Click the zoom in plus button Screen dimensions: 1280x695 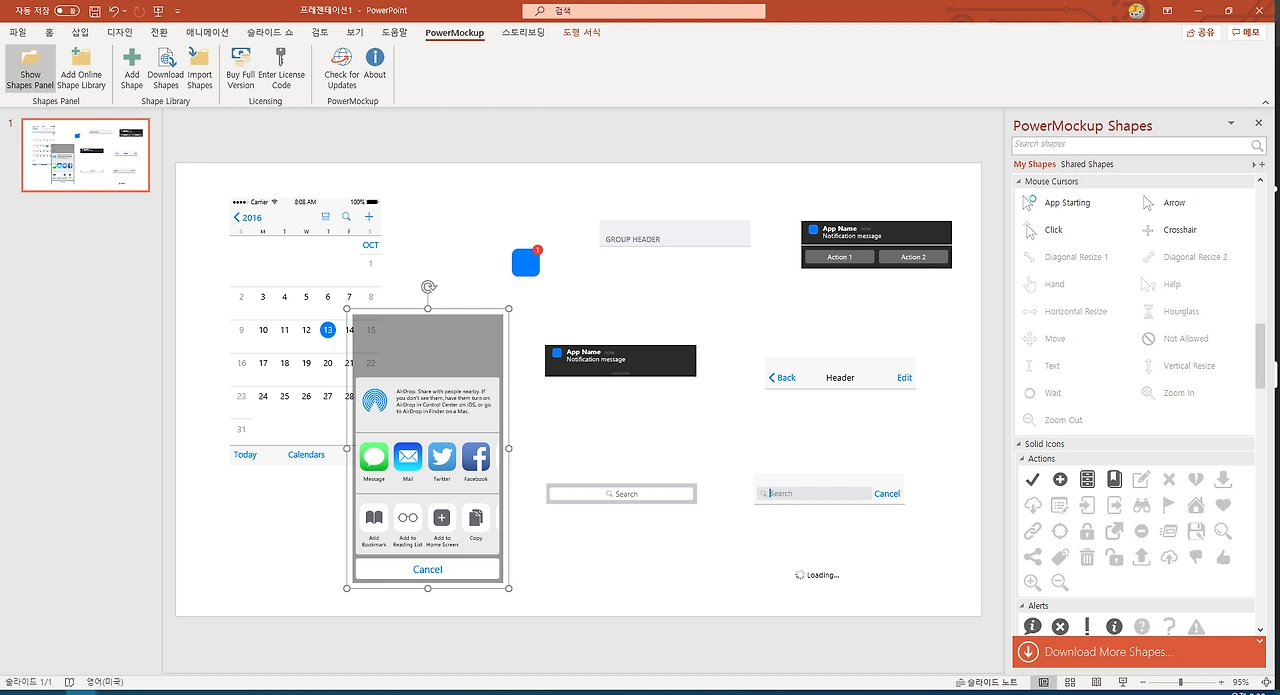click(1219, 682)
